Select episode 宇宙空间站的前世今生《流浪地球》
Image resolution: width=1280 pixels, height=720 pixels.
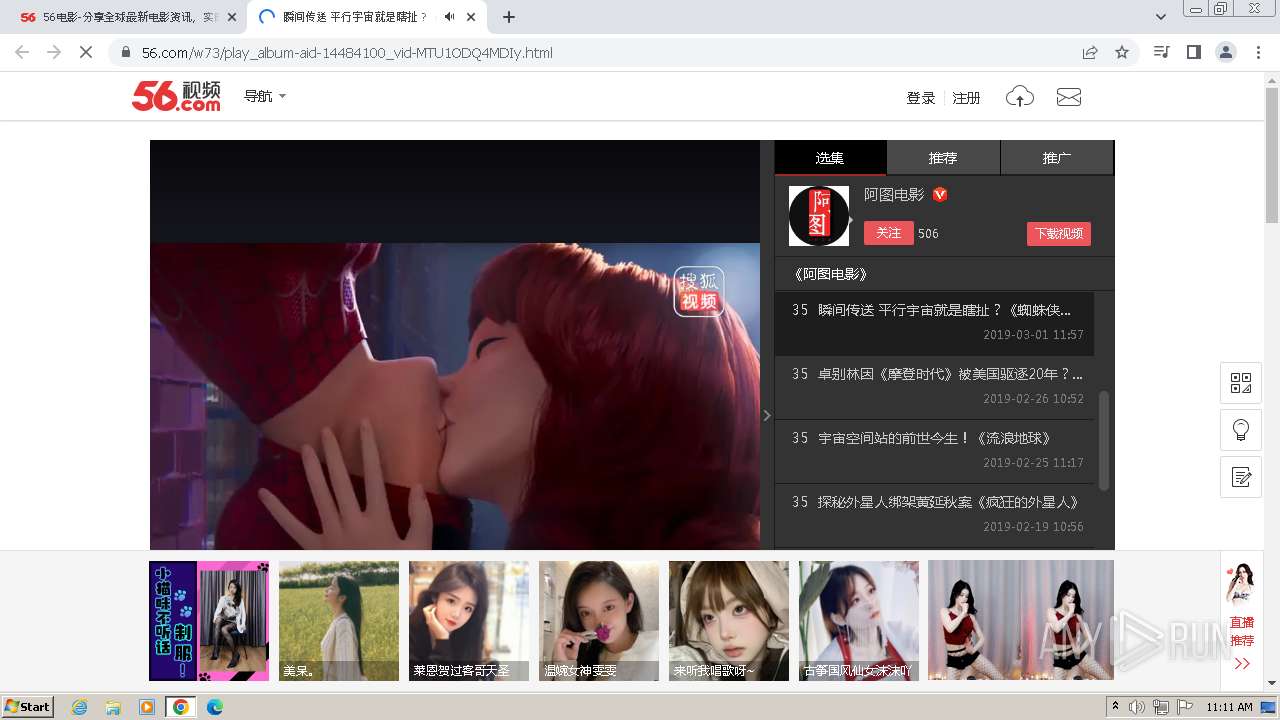[934, 451]
